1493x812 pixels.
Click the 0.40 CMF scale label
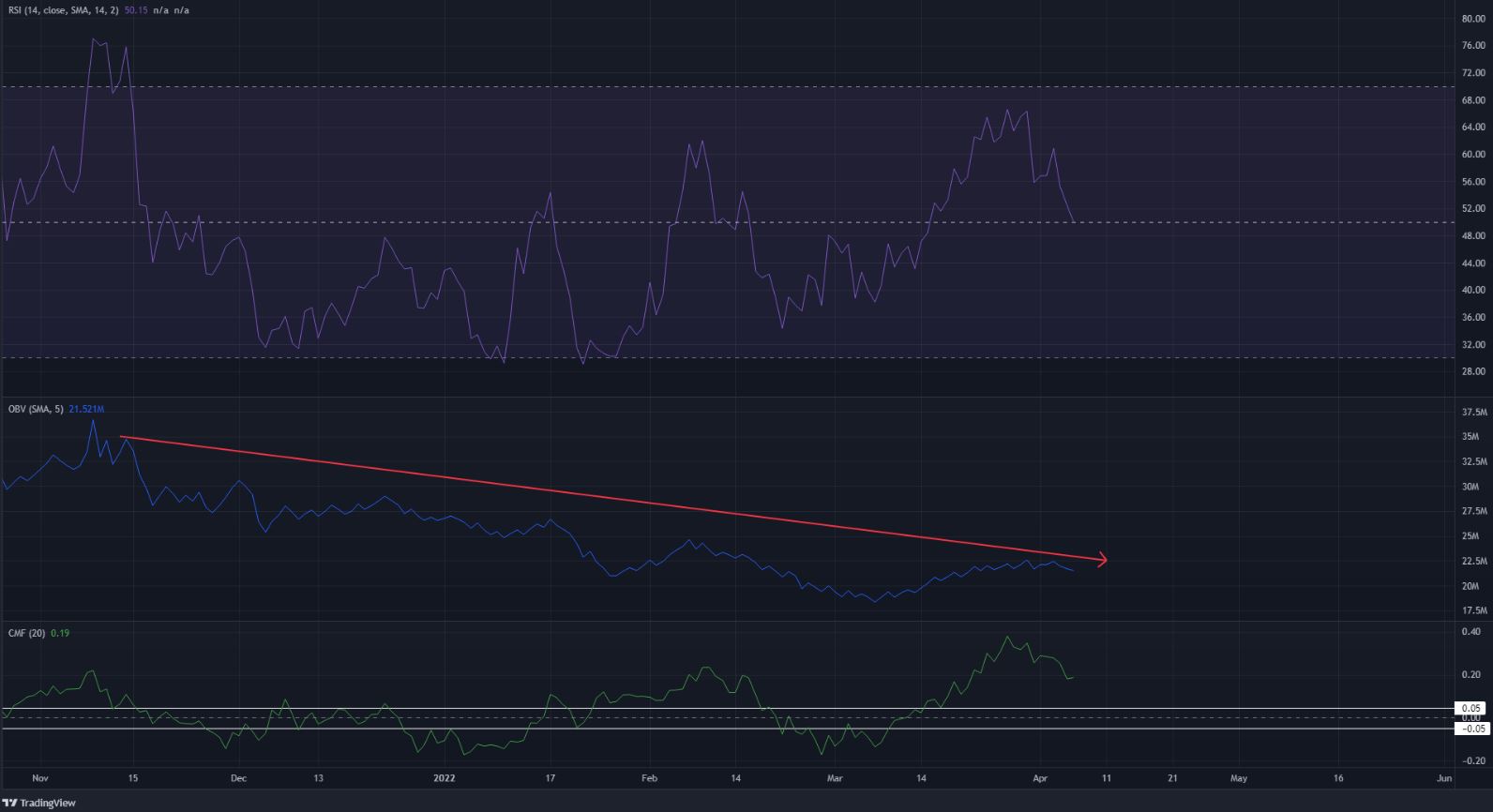pos(1471,632)
